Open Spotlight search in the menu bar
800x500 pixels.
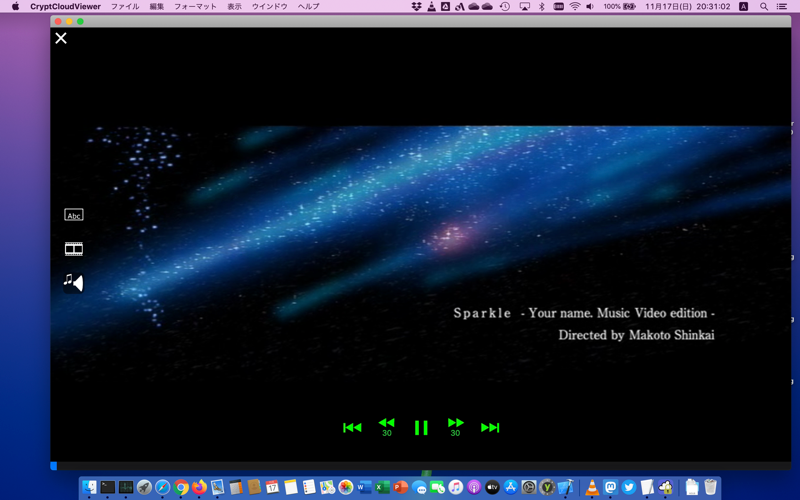tap(764, 7)
